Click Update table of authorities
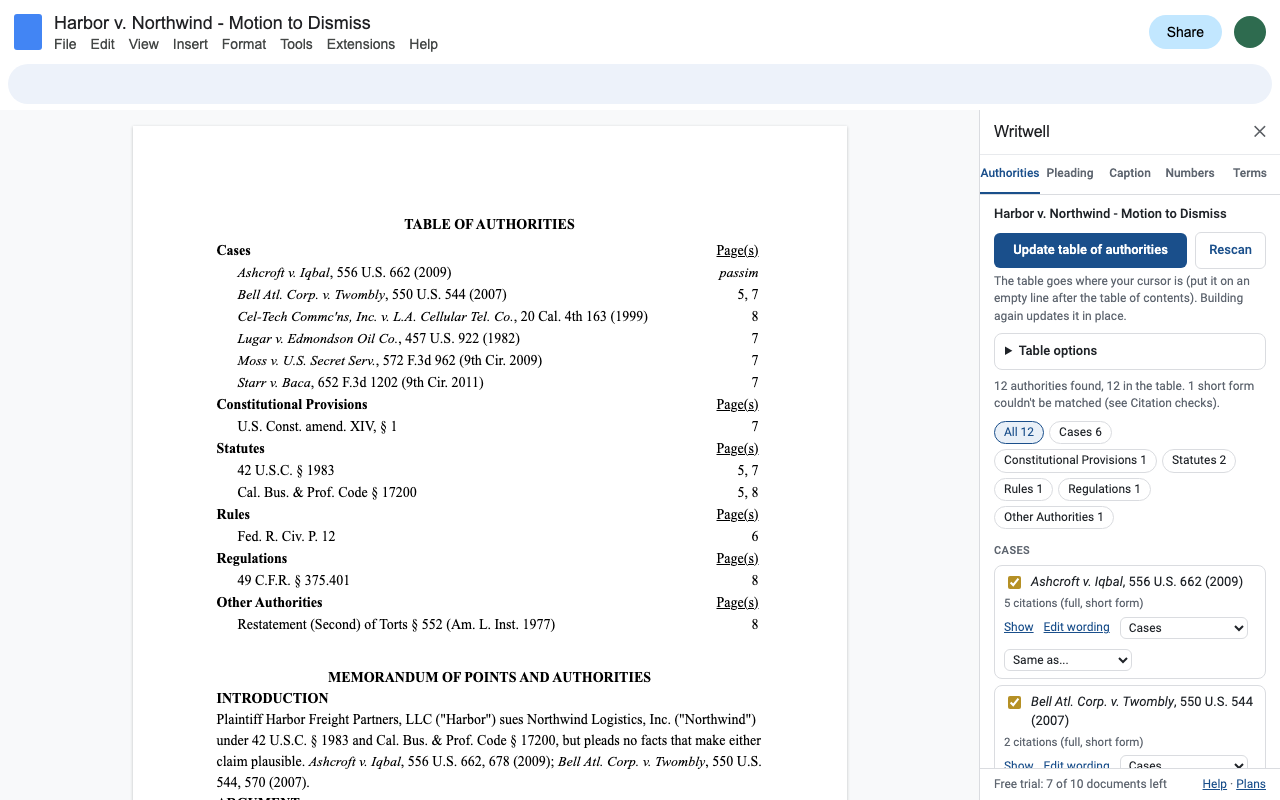This screenshot has height=800, width=1280. 1090,250
